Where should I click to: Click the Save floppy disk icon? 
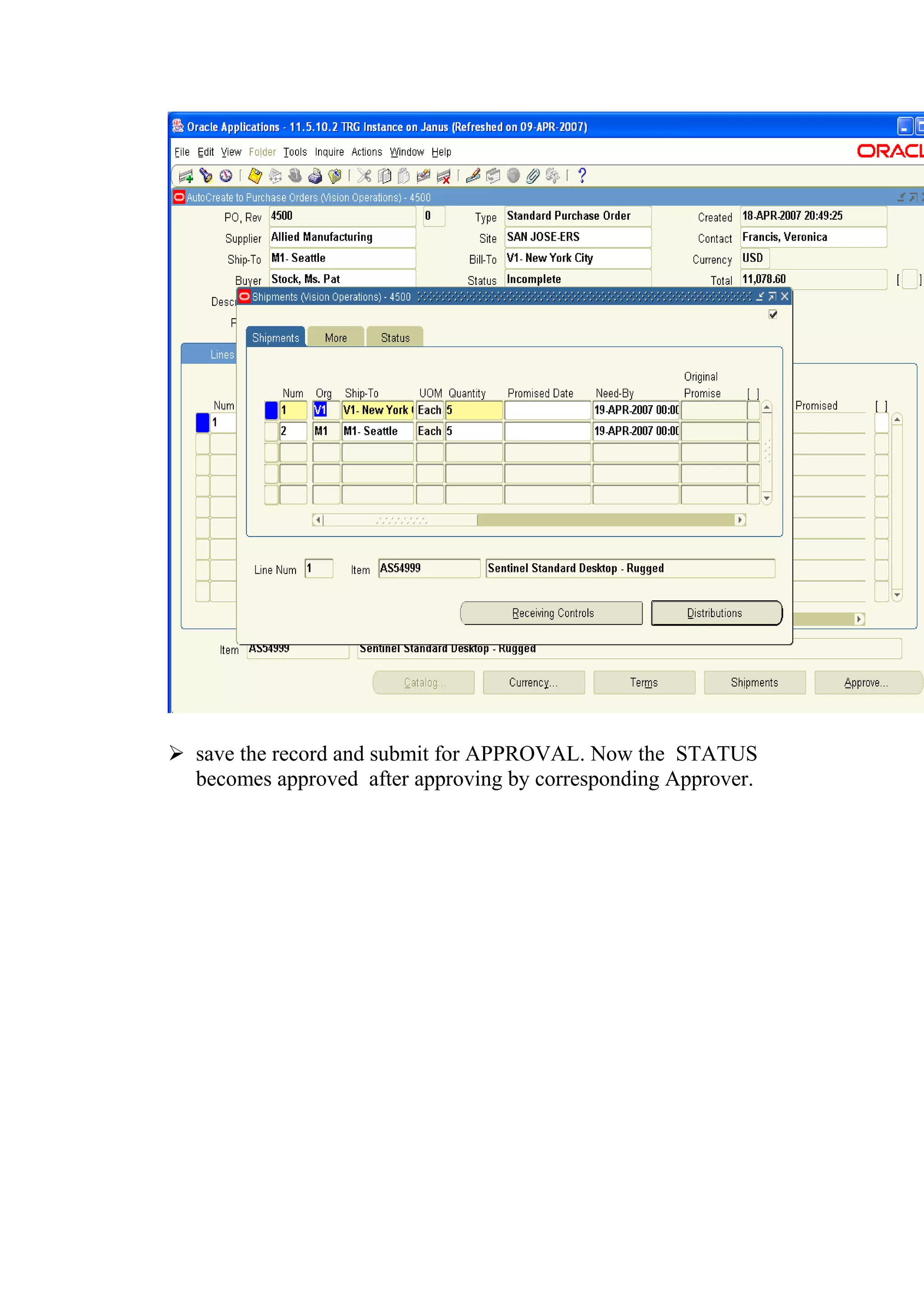(x=255, y=176)
